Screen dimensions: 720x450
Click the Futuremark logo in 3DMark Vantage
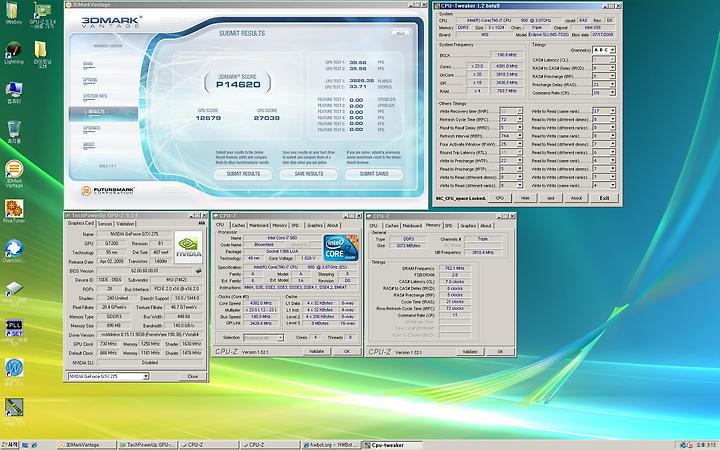108,191
